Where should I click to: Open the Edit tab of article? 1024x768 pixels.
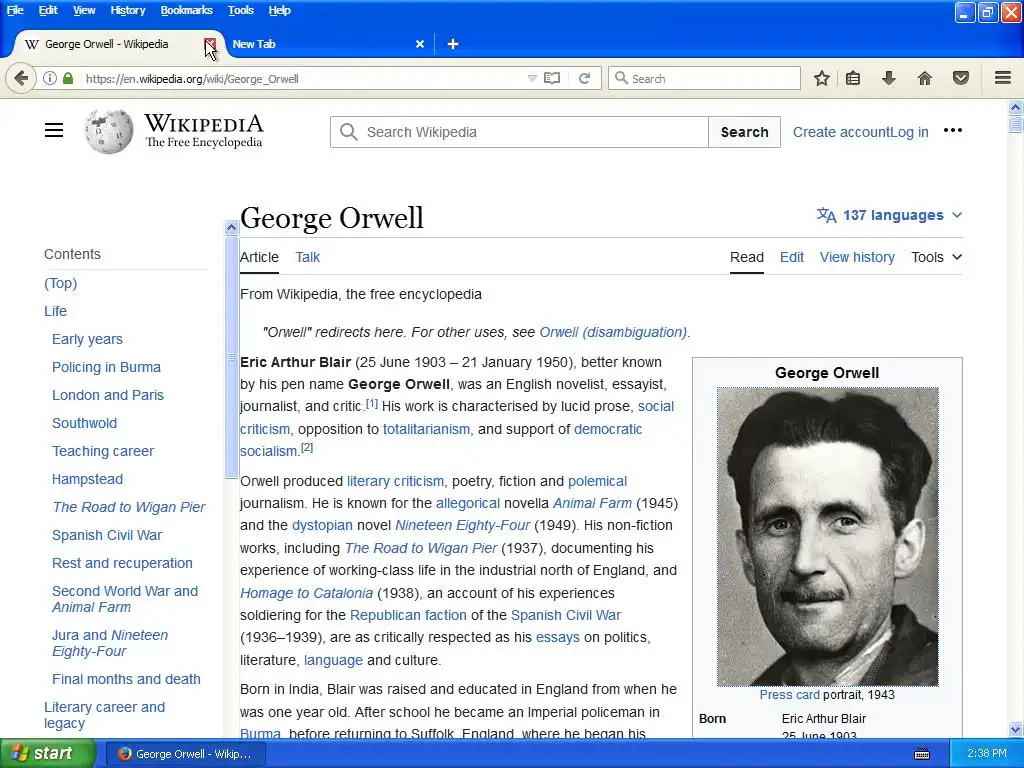click(792, 257)
